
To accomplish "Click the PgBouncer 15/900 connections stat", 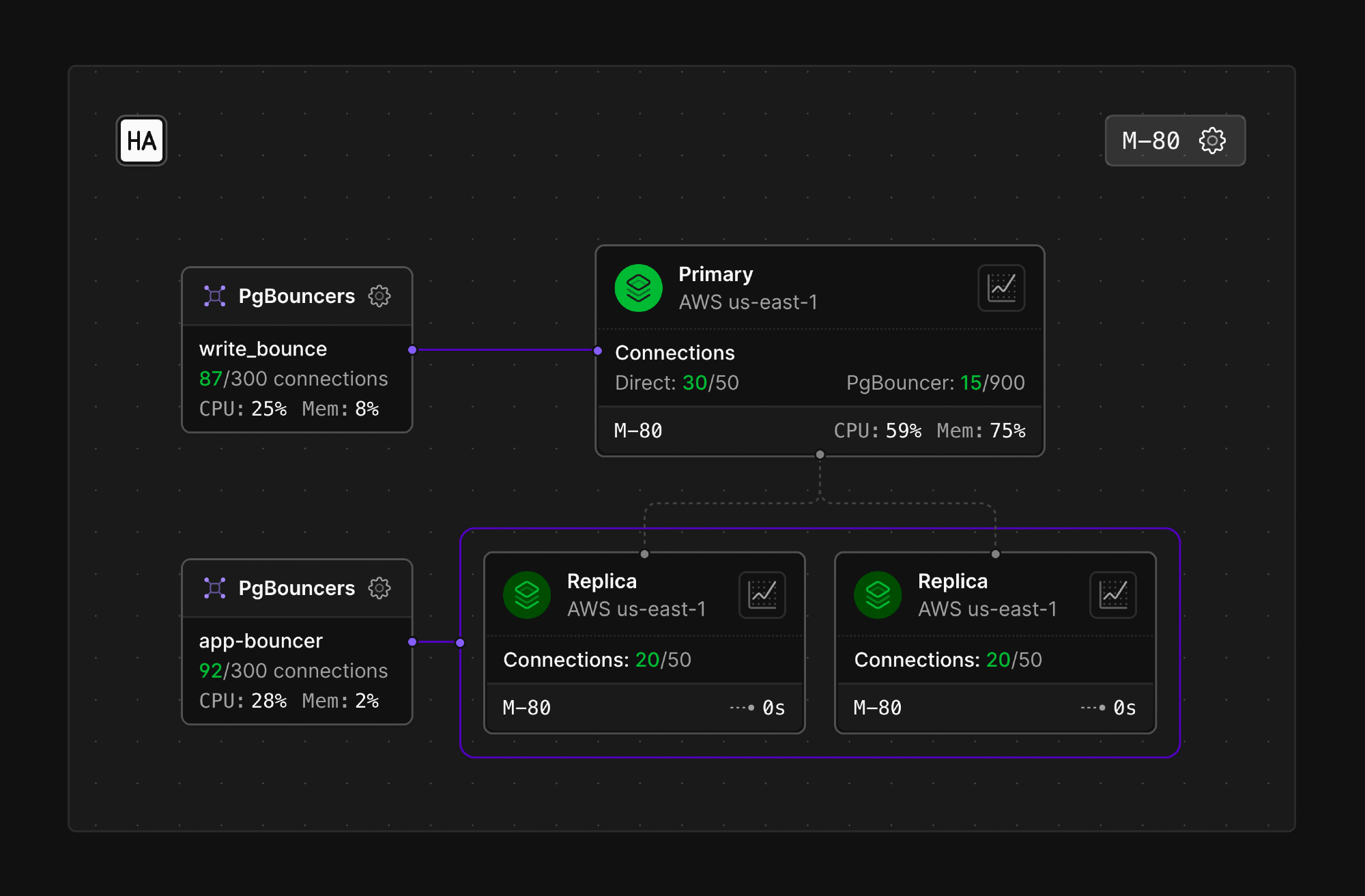I will [935, 383].
